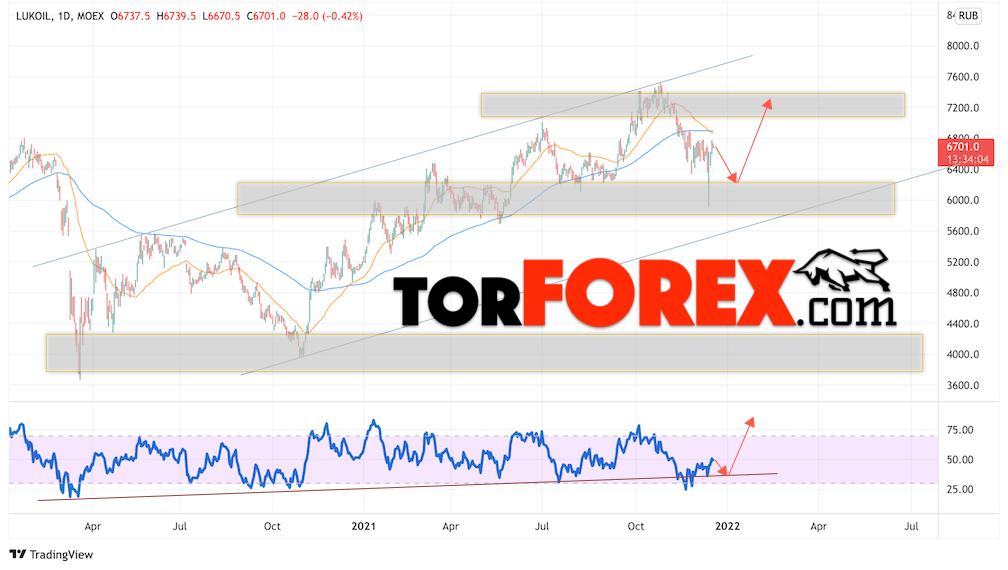Click the 4000.0 price axis label

[962, 355]
